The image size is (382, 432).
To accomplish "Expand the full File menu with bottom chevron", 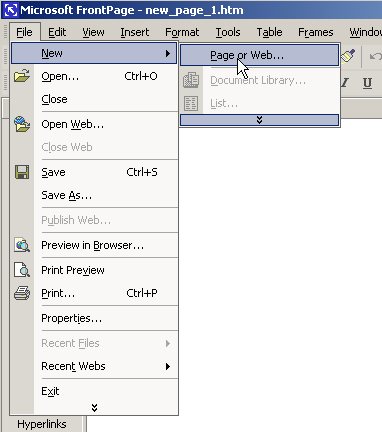I will click(94, 407).
